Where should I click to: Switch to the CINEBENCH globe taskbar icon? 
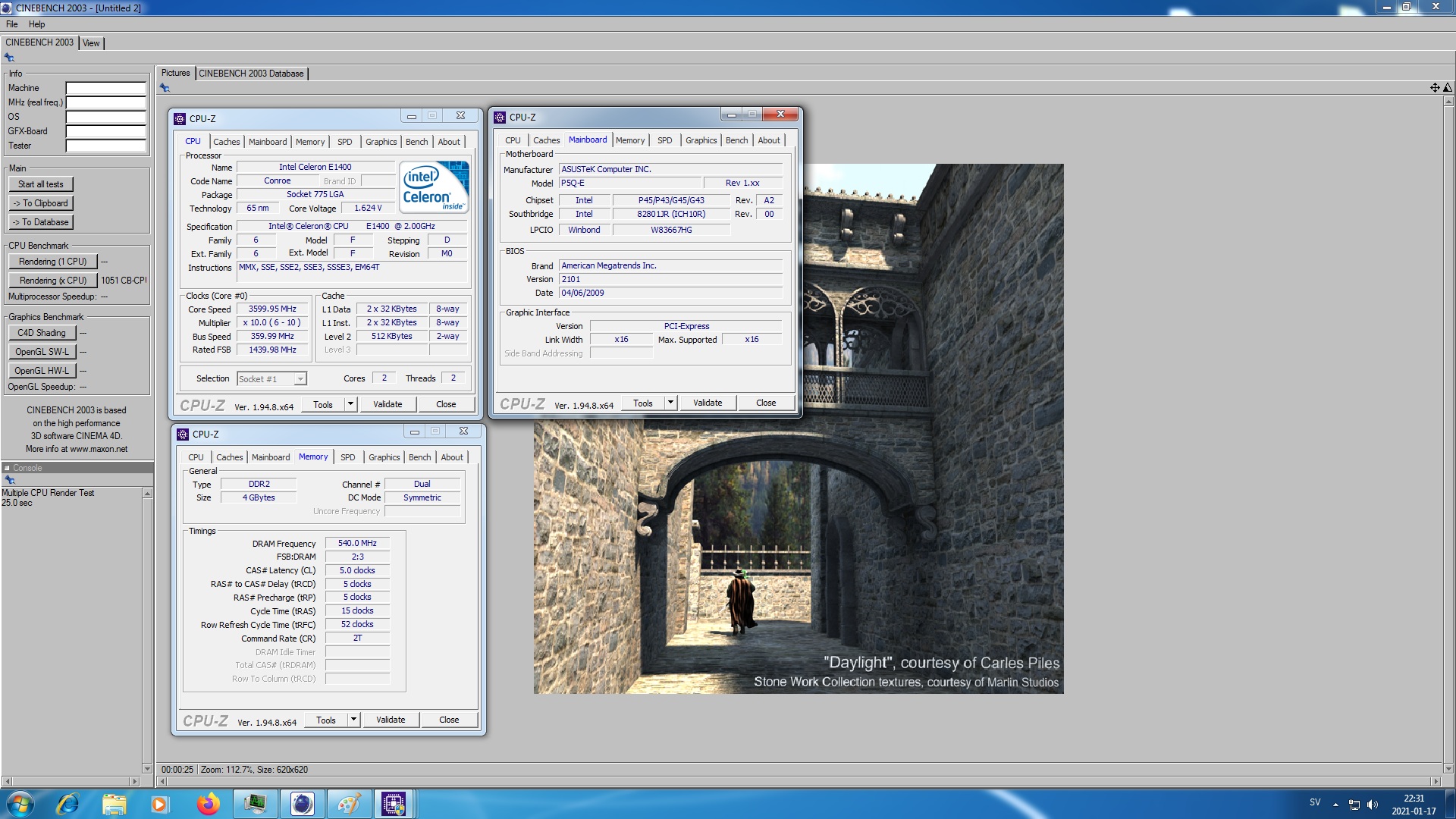302,804
